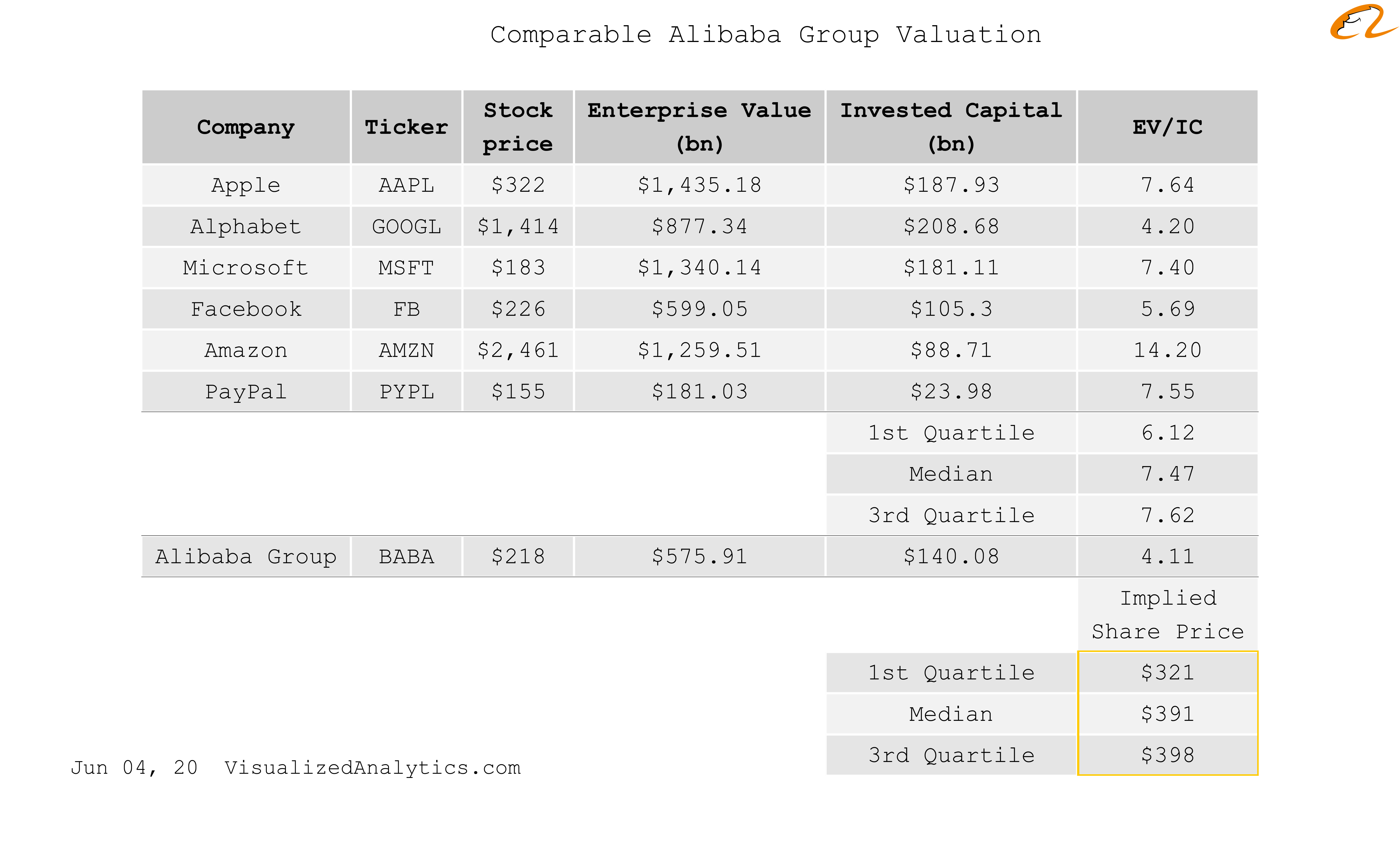Click the VisualizedAnalytics.com footer text
The height and width of the screenshot is (865, 1400).
click(372, 768)
